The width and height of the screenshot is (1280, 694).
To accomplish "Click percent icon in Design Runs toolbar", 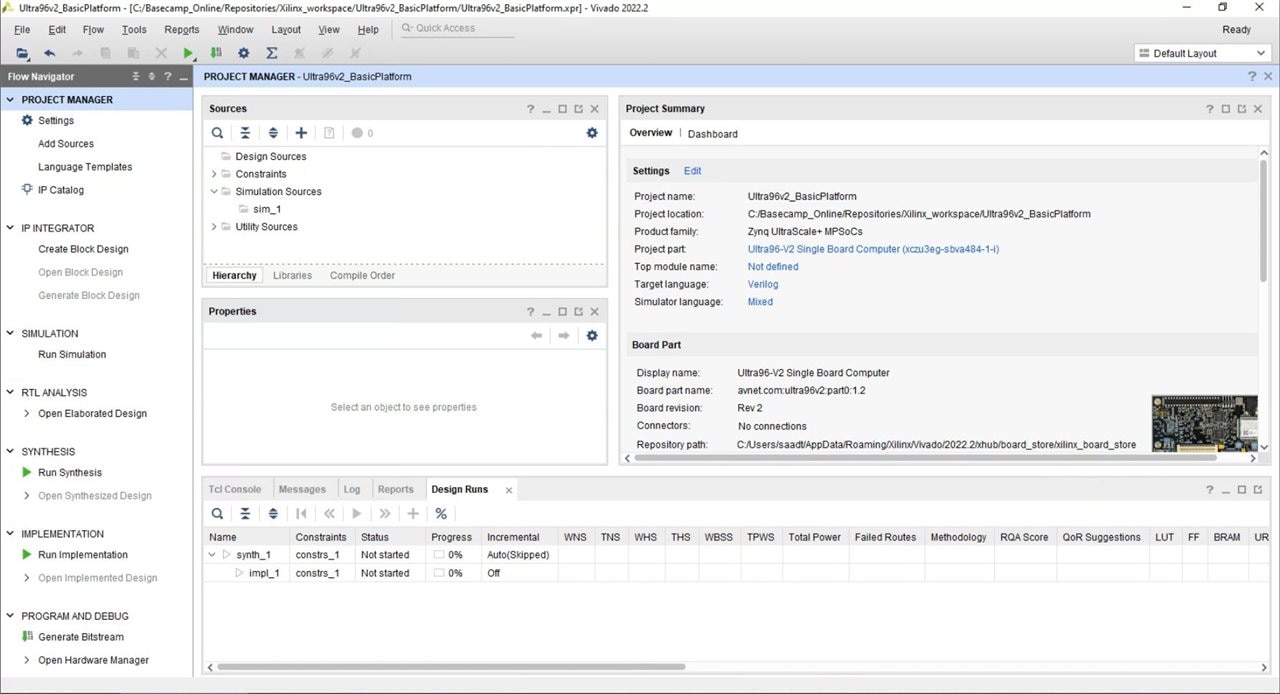I will coord(441,514).
